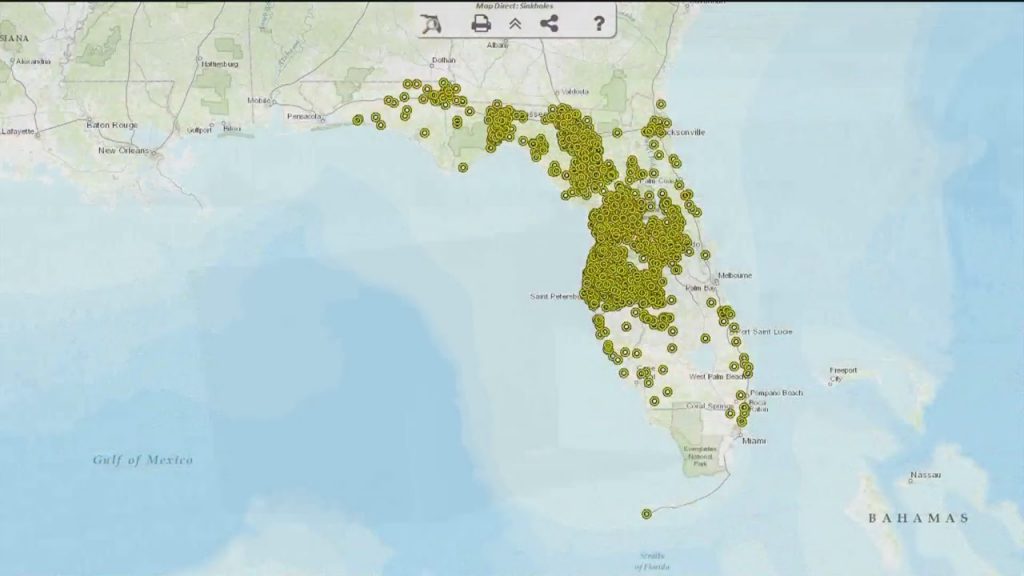Collapse the toolbar with the double chevron

(x=516, y=24)
